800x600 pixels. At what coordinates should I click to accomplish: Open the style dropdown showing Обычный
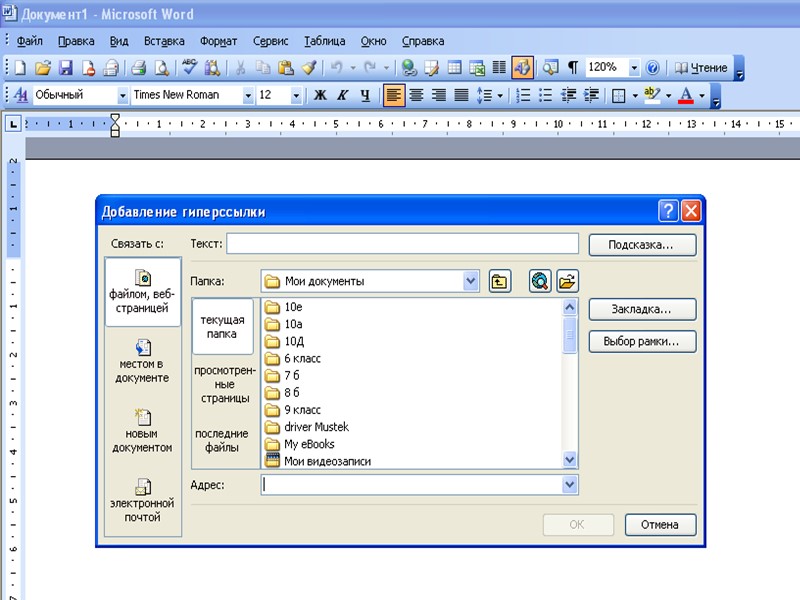pos(122,95)
